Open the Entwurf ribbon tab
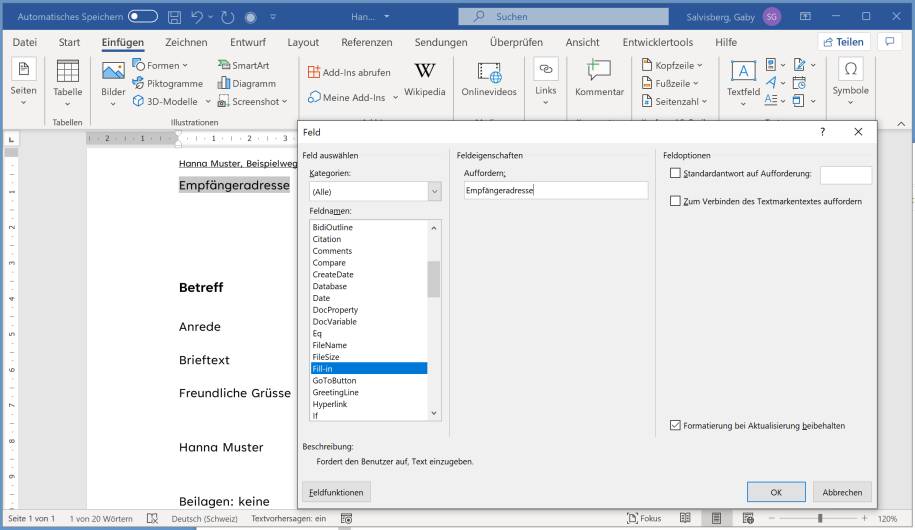Image resolution: width=915 pixels, height=530 pixels. tap(247, 42)
